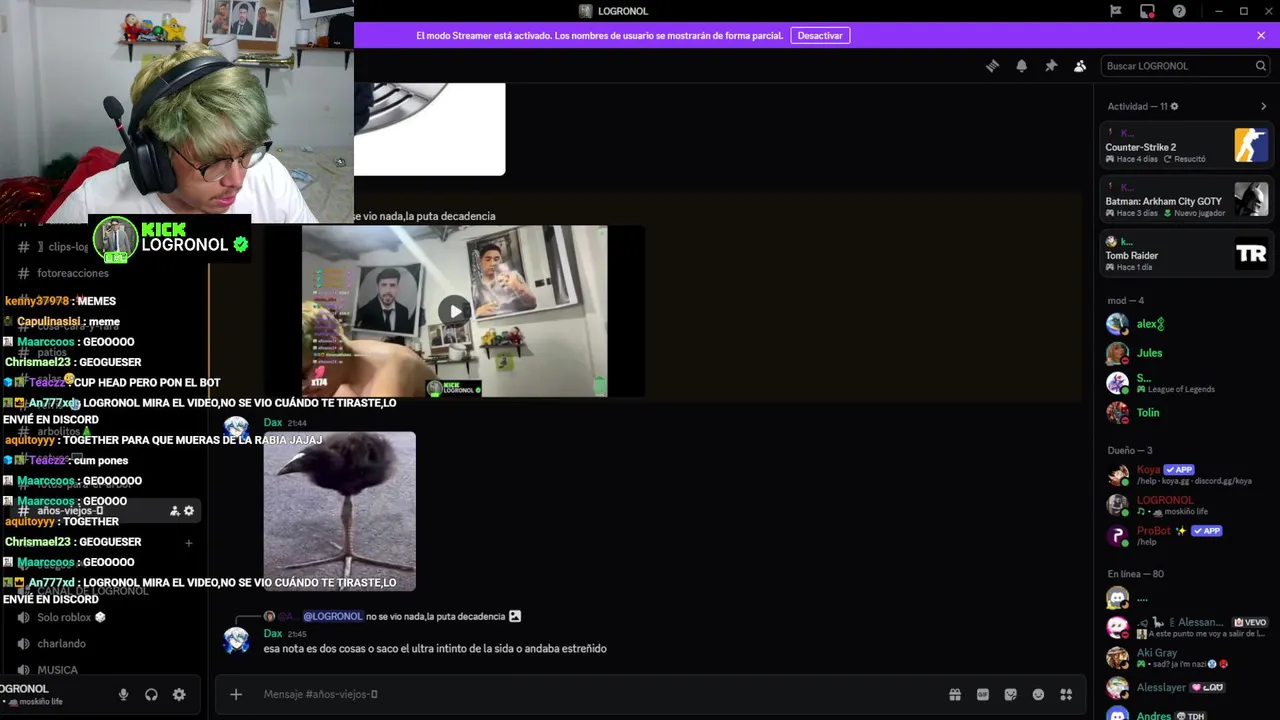Open the inbox icon with red dot
The width and height of the screenshot is (1280, 720).
[1147, 11]
